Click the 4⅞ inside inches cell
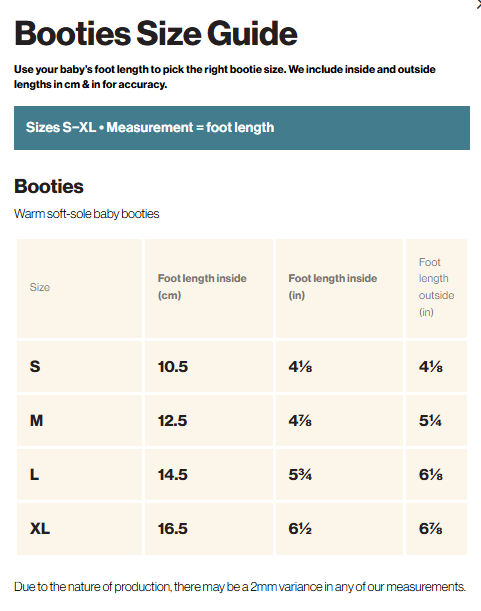Image resolution: width=481 pixels, height=611 pixels. coord(339,420)
